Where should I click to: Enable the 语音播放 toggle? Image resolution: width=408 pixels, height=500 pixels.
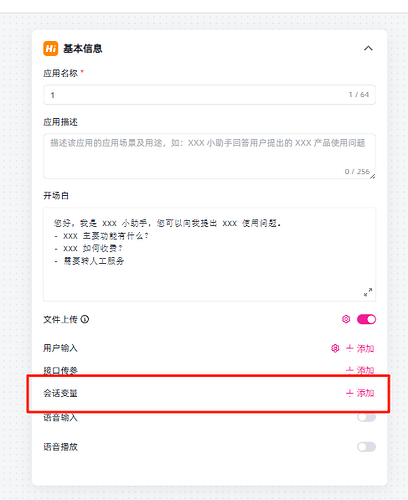366,447
